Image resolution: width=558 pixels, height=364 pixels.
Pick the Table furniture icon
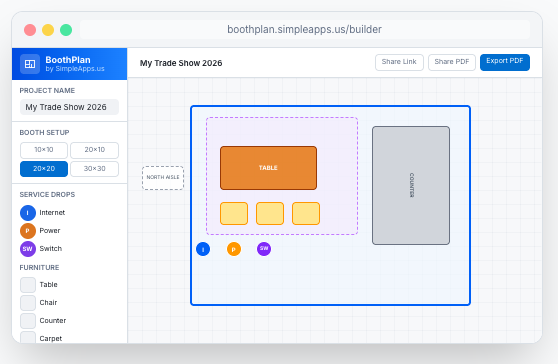tap(28, 285)
